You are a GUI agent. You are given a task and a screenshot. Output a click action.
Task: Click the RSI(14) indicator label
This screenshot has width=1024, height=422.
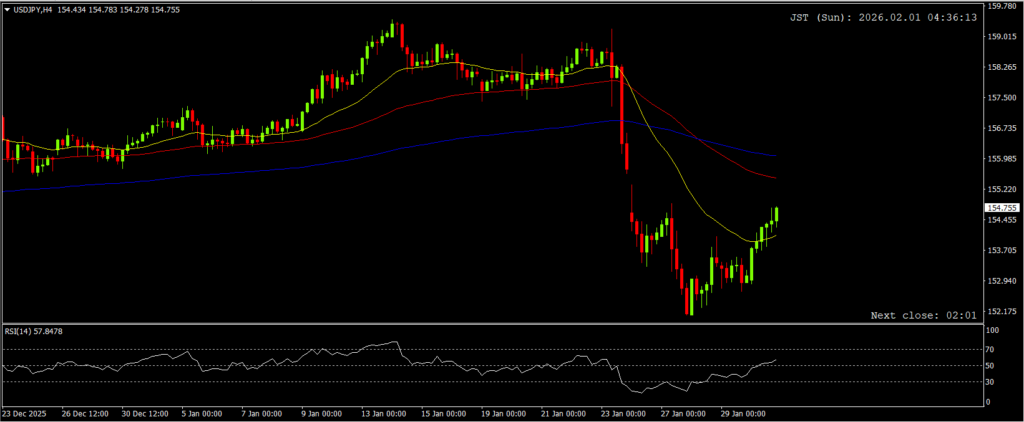click(x=20, y=331)
